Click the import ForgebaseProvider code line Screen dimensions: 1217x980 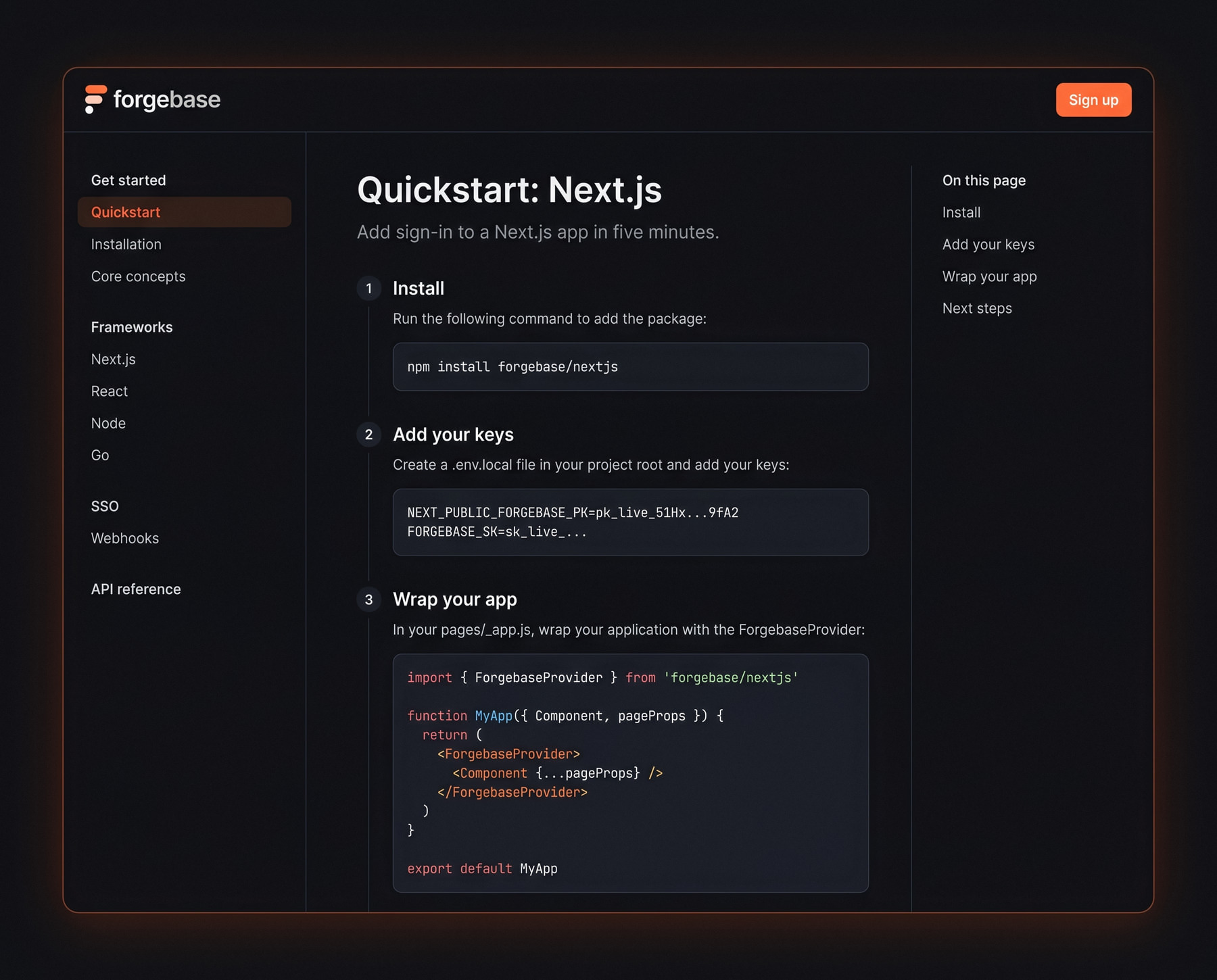(x=602, y=678)
